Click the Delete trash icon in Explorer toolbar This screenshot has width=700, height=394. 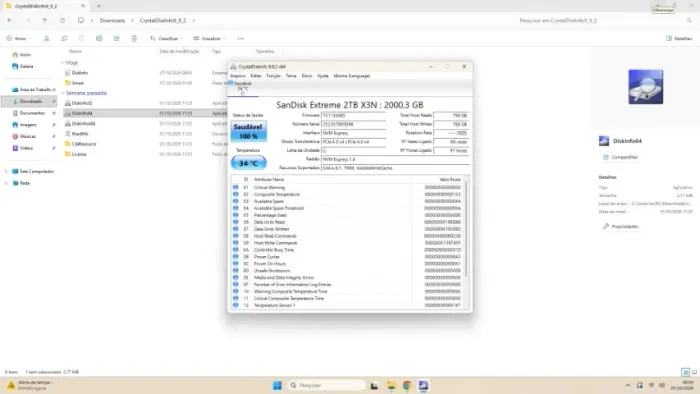click(134, 38)
